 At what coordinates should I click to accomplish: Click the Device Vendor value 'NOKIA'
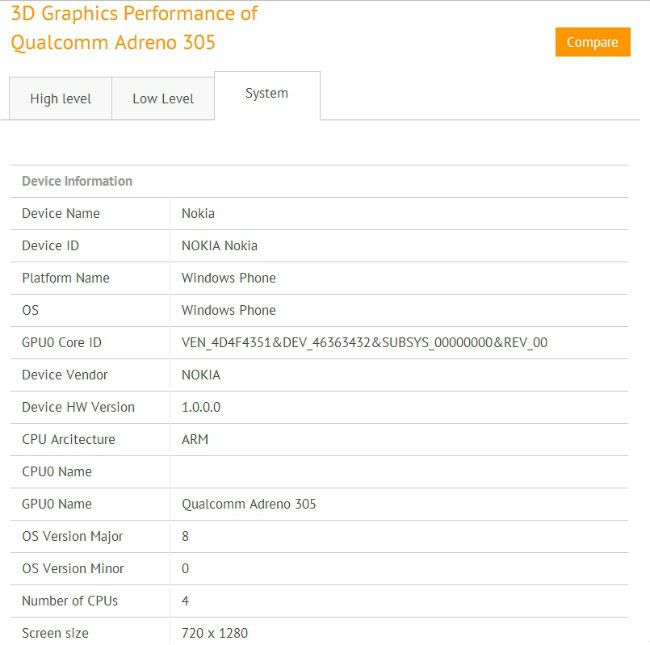point(201,375)
